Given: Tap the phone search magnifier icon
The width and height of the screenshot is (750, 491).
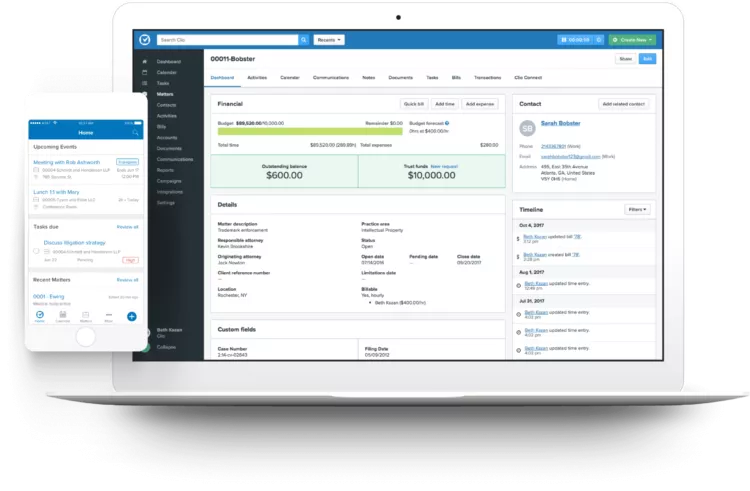Looking at the screenshot, I should (135, 132).
